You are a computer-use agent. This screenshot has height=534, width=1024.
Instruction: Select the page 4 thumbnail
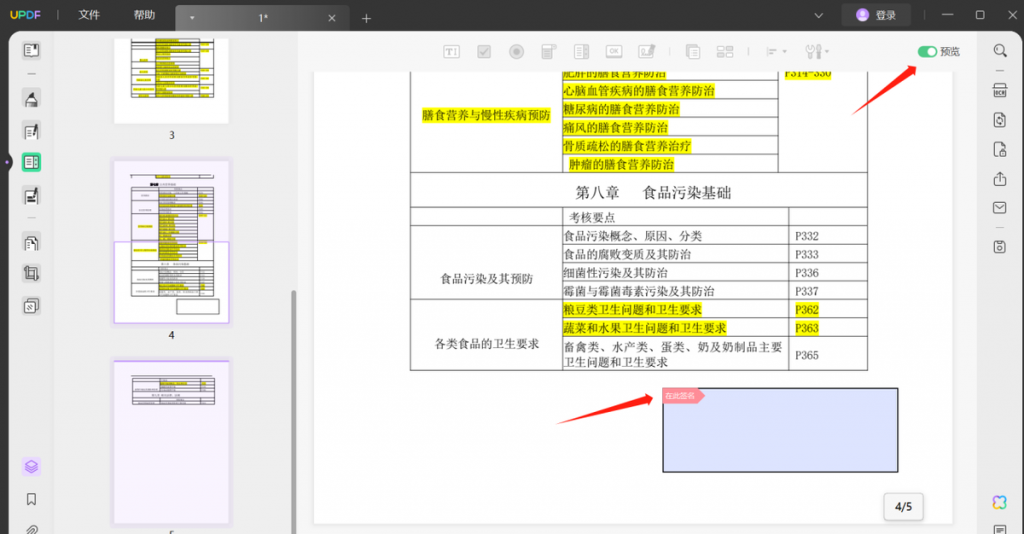click(172, 242)
